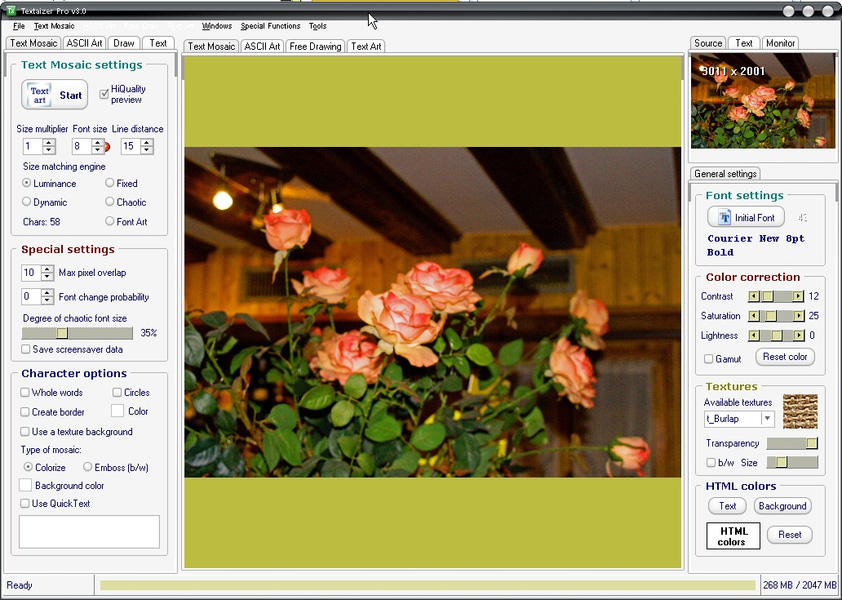Click the HTML colors Background button

pyautogui.click(x=782, y=506)
